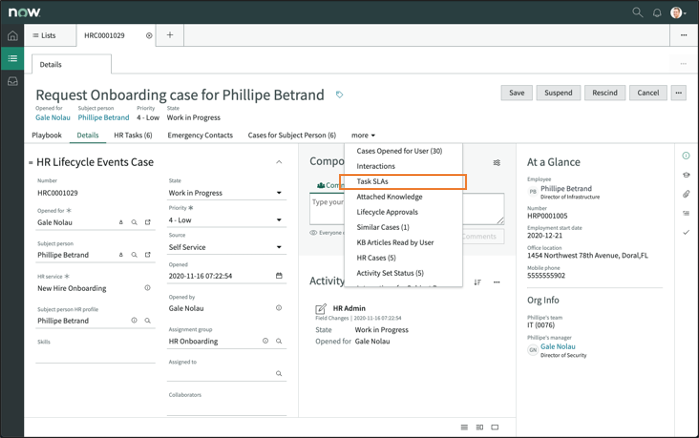
Task: Switch to Playbook tab
Action: (47, 135)
